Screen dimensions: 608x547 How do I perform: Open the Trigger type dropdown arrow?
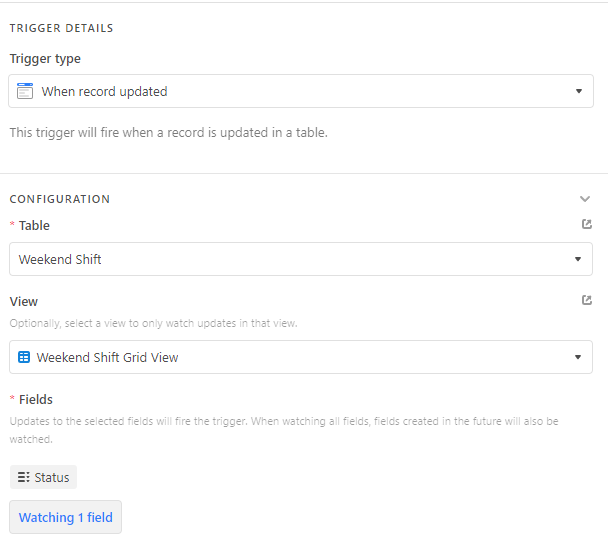pyautogui.click(x=579, y=91)
